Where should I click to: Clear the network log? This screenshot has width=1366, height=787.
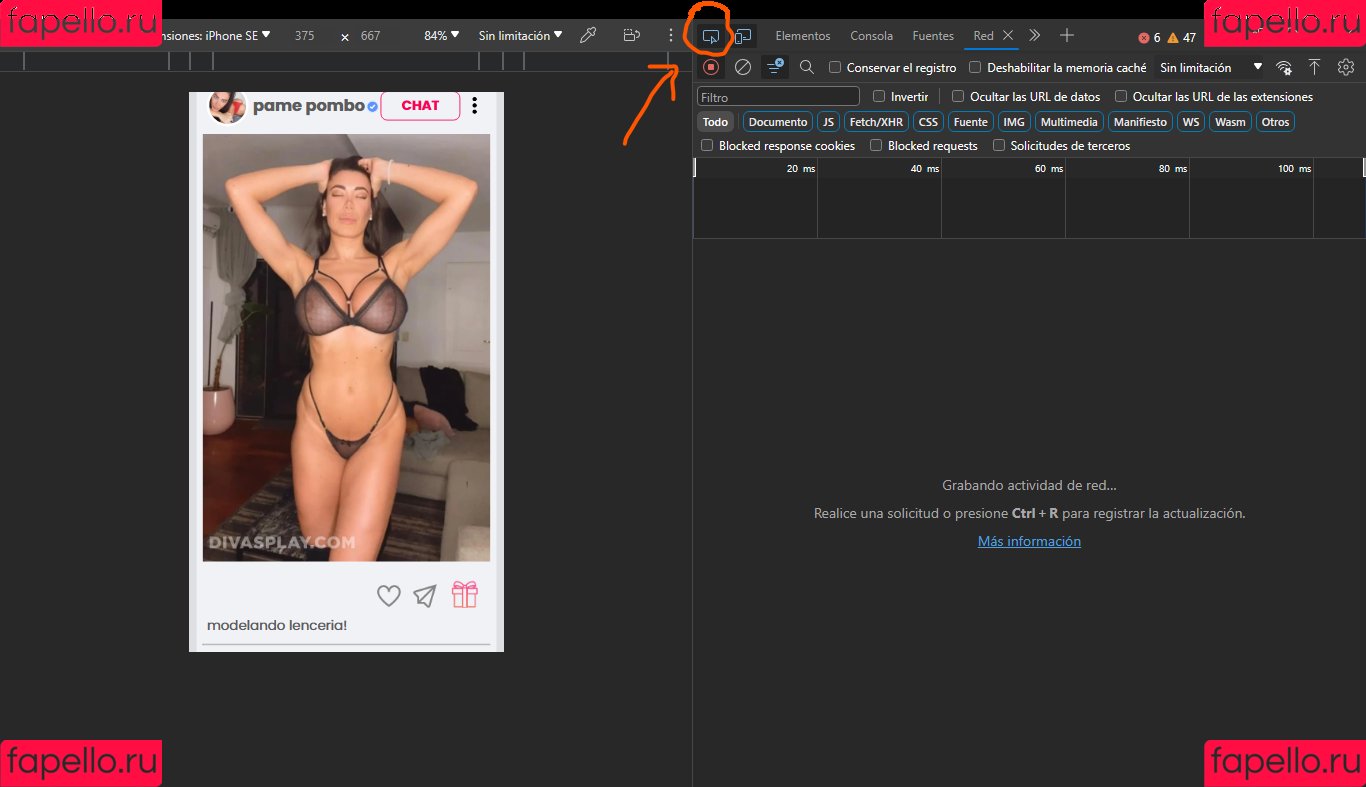coord(743,67)
